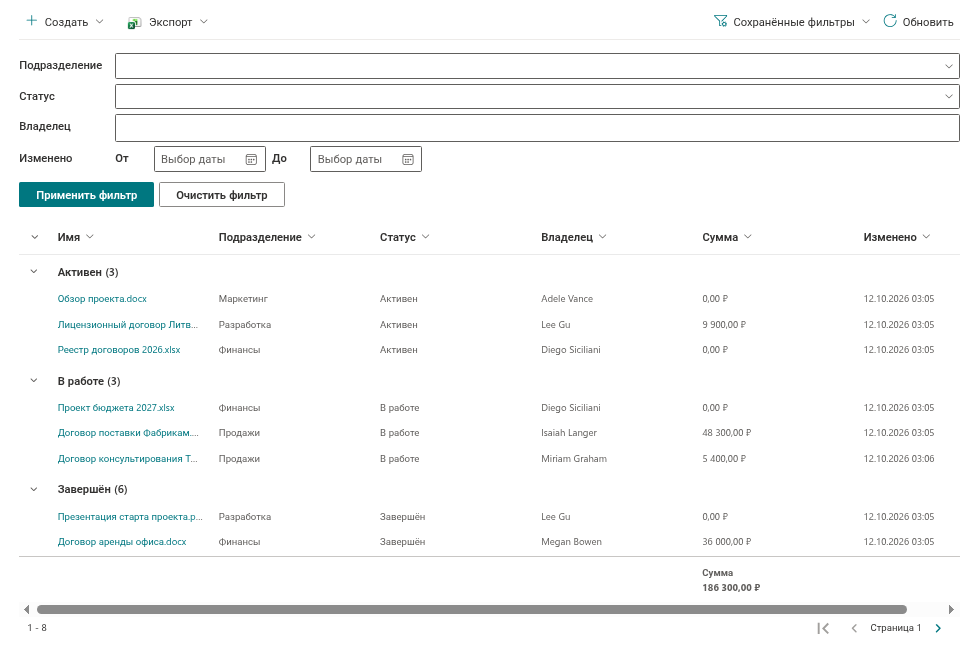The height and width of the screenshot is (645, 980).
Task: Click the 48 300,00 ₽ amount cell
Action: (x=726, y=432)
